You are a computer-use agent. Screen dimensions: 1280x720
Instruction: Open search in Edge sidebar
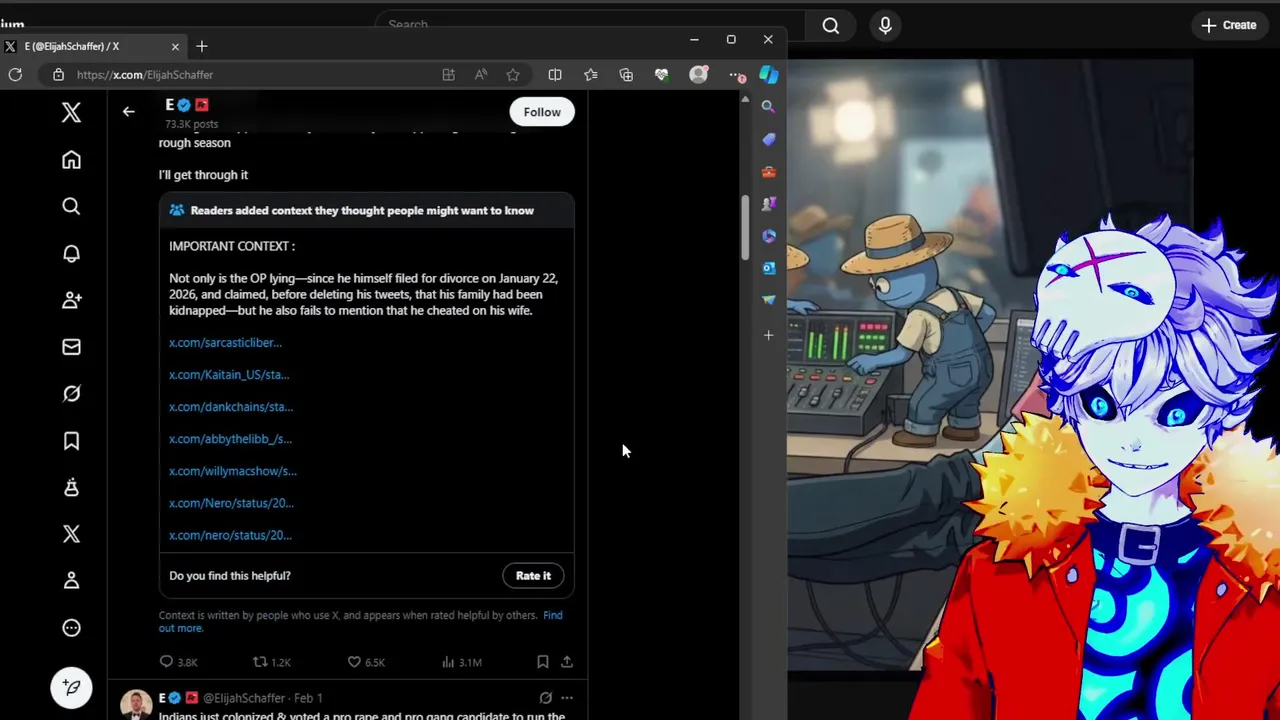pyautogui.click(x=768, y=107)
